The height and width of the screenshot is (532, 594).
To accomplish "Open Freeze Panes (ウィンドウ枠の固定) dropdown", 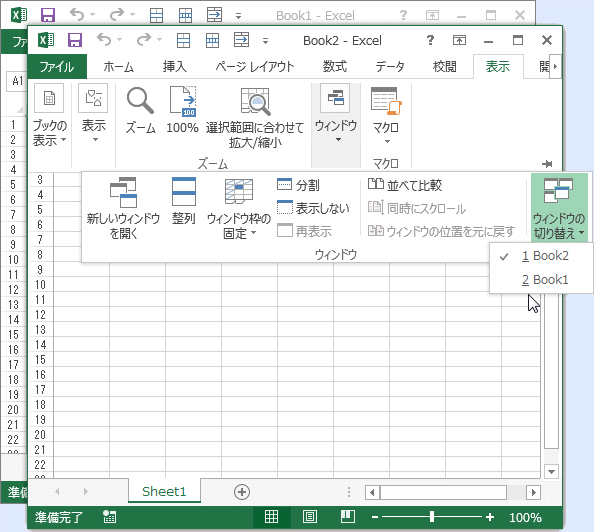I will (x=239, y=208).
